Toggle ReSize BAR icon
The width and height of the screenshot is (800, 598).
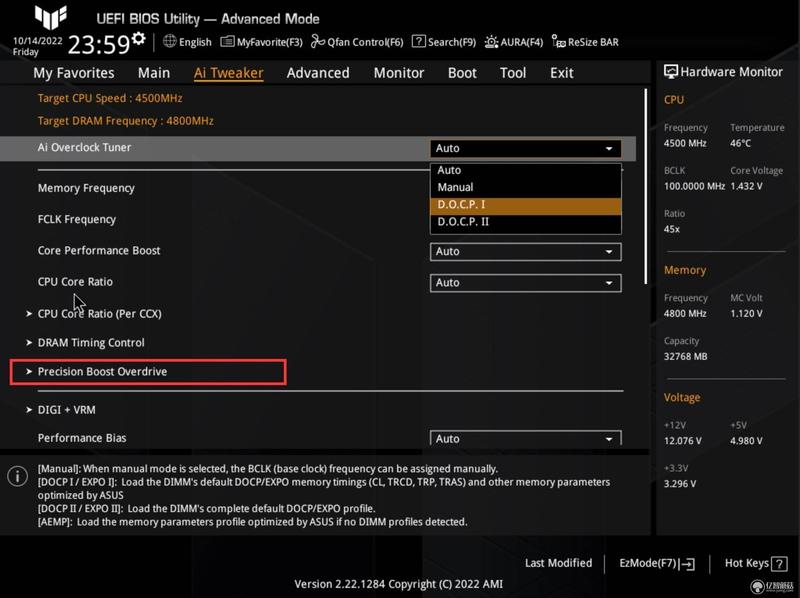[559, 42]
